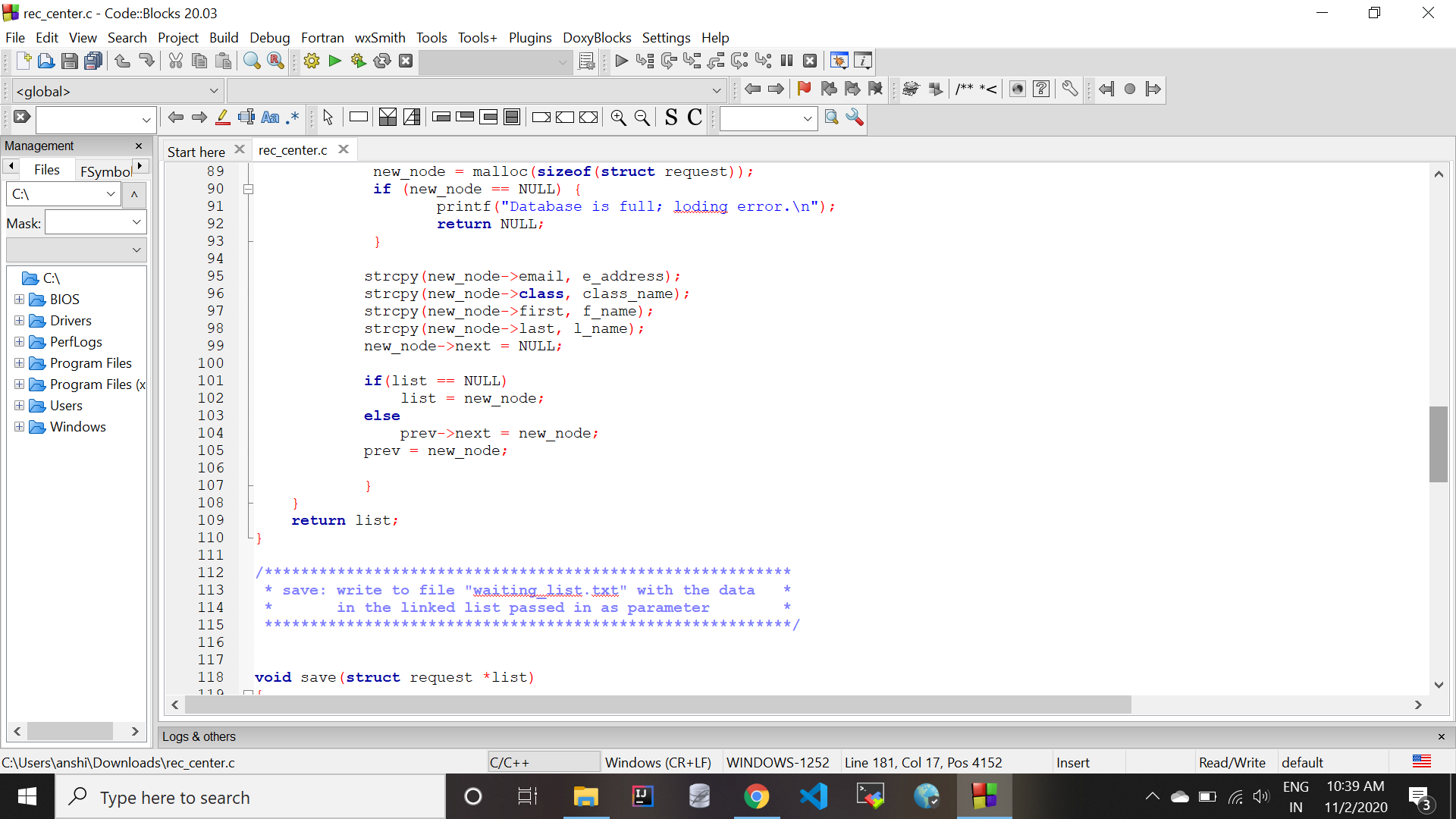
Task: Select the Drivers folder in the tree
Action: (71, 321)
